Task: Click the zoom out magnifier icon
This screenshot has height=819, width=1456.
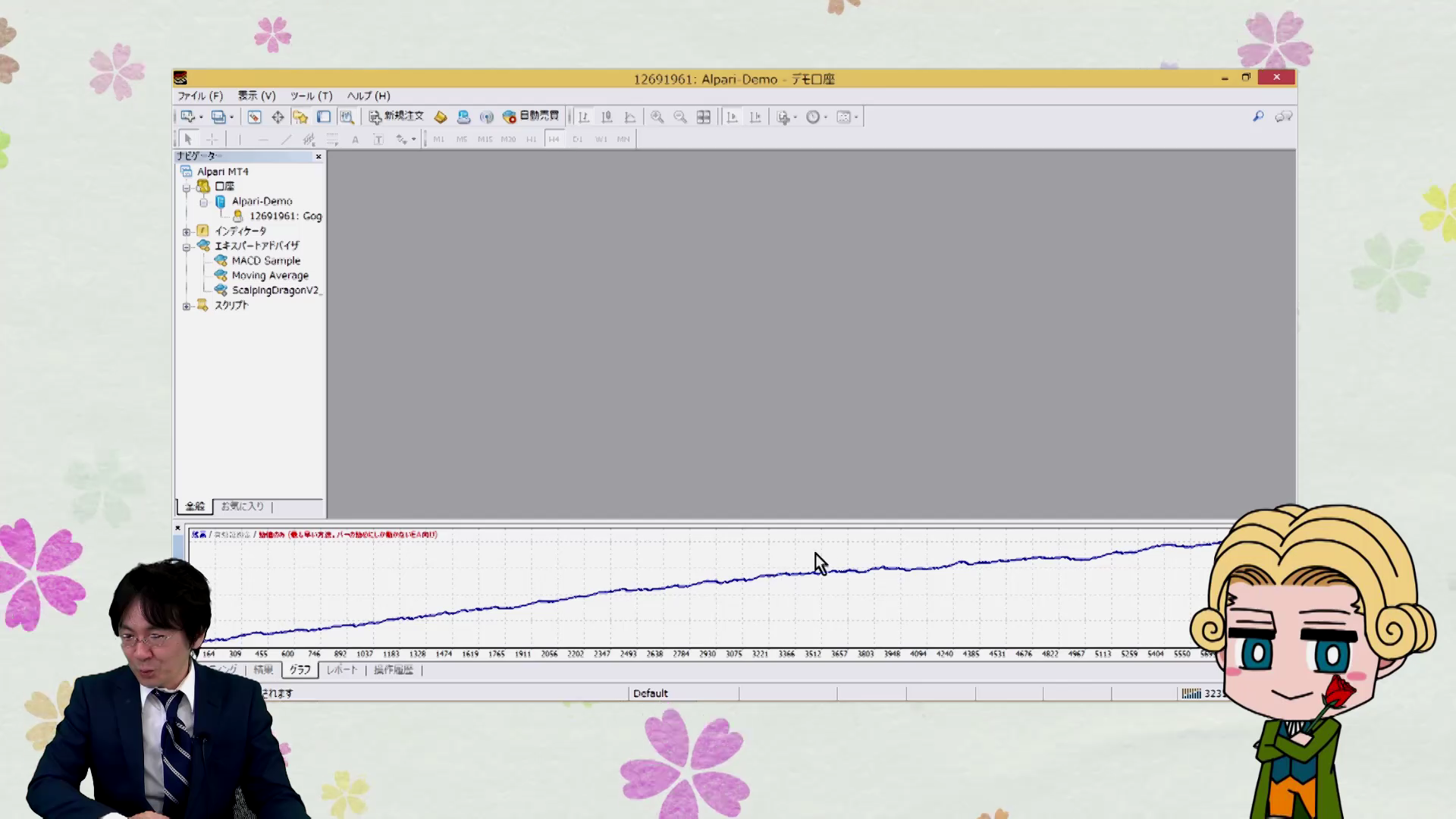Action: coord(680,117)
